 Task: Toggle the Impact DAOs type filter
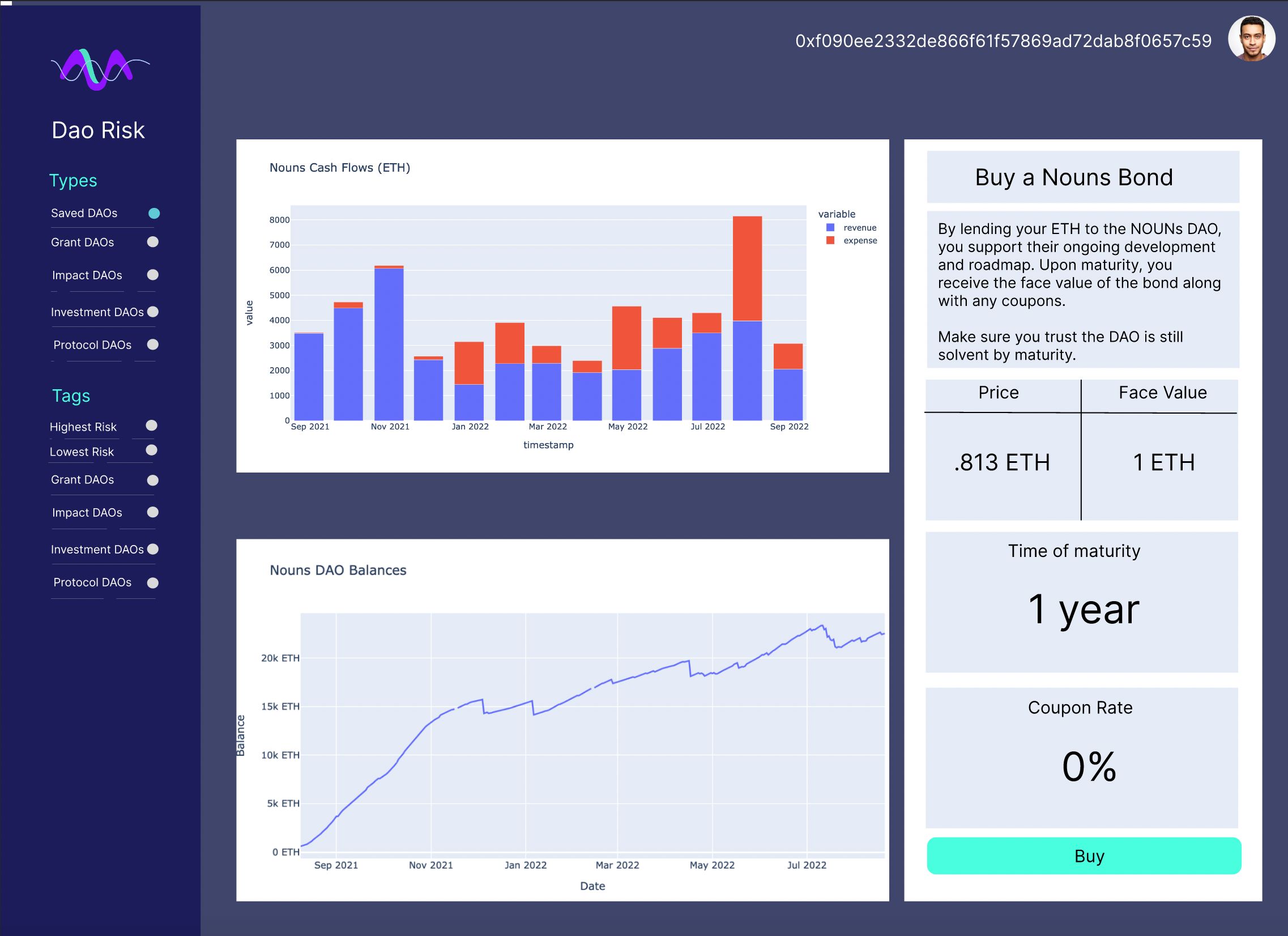click(151, 275)
